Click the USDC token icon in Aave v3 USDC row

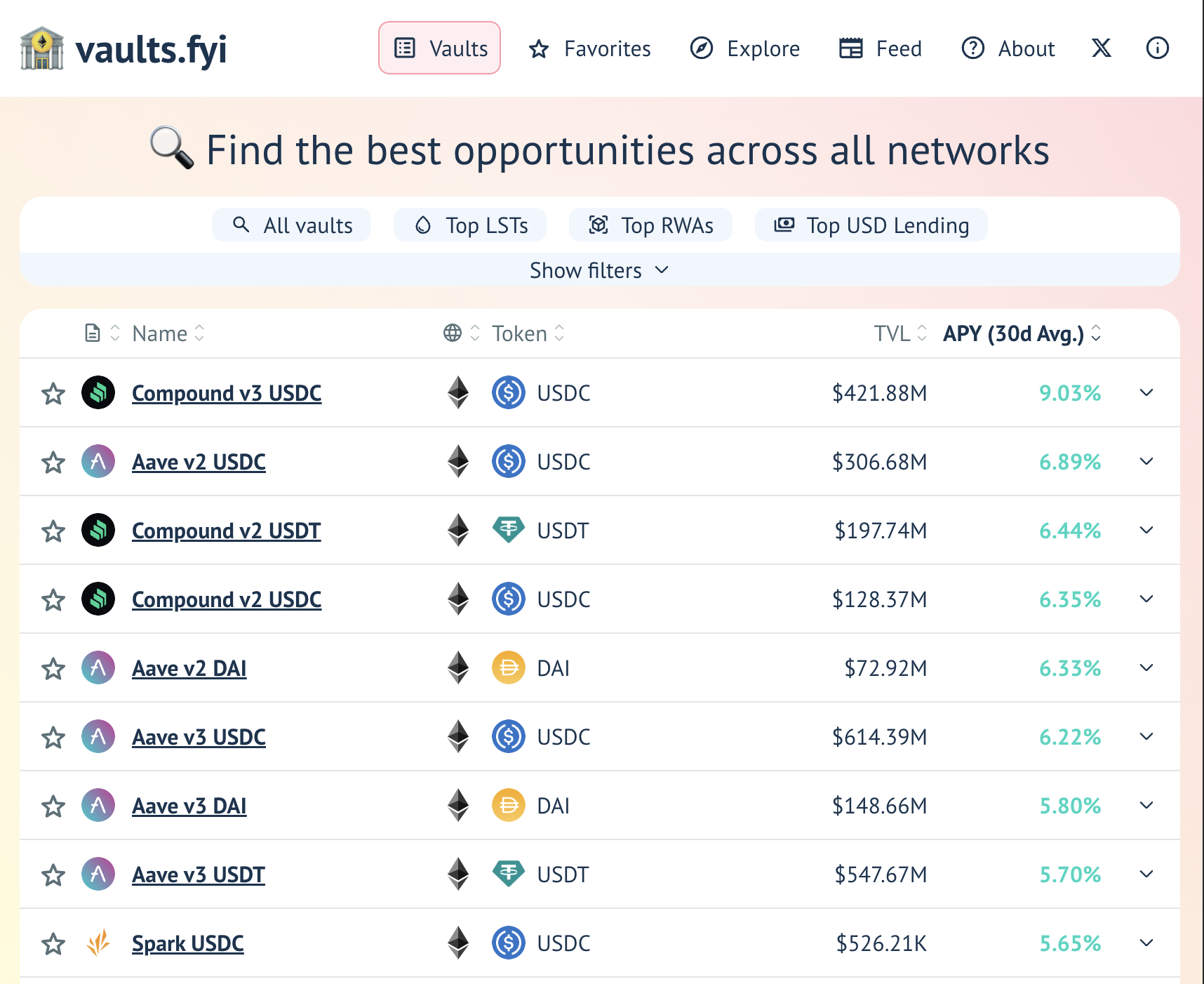point(509,736)
